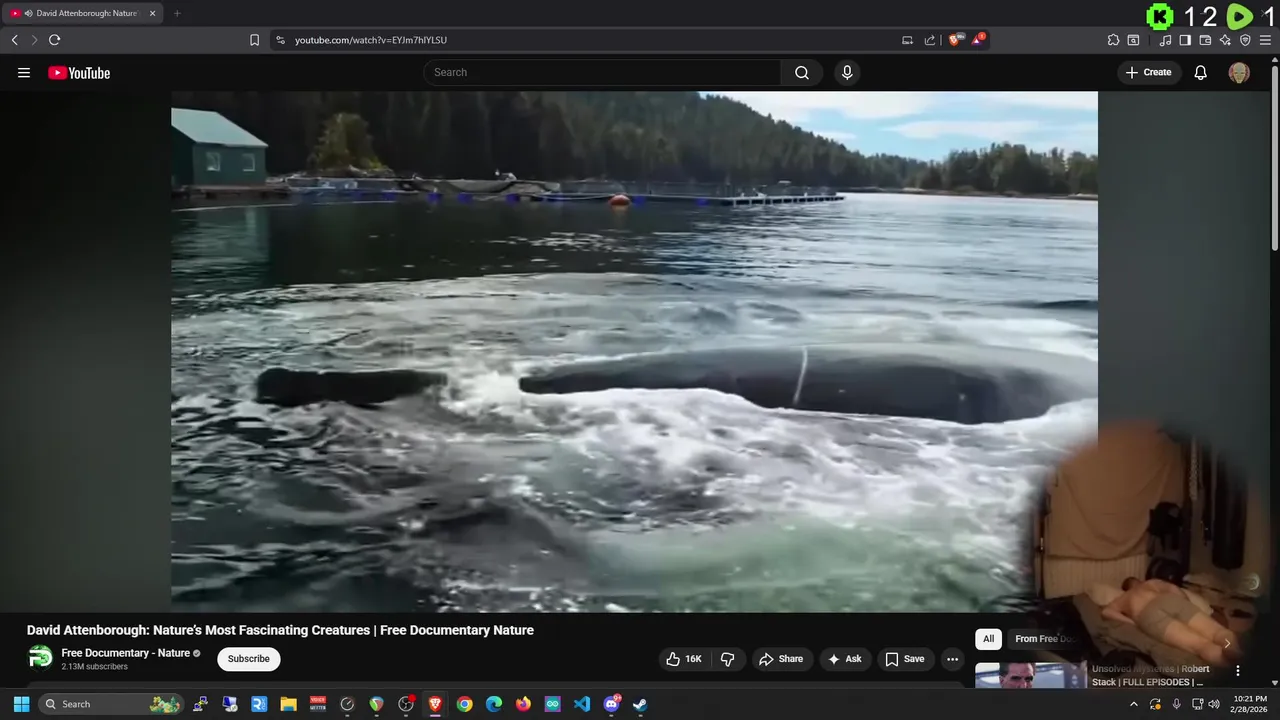Bookmark this page with the bookmark icon
1280x720 pixels.
[x=254, y=40]
